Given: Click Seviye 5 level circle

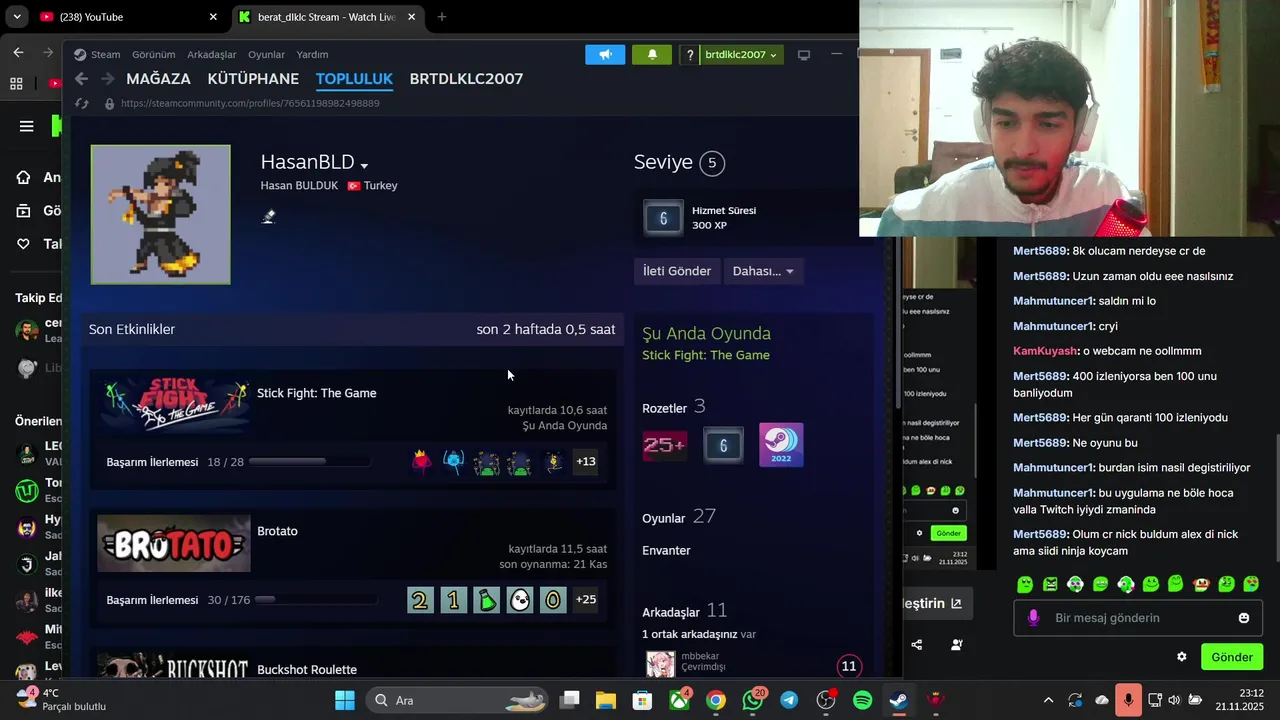Looking at the screenshot, I should coord(712,163).
